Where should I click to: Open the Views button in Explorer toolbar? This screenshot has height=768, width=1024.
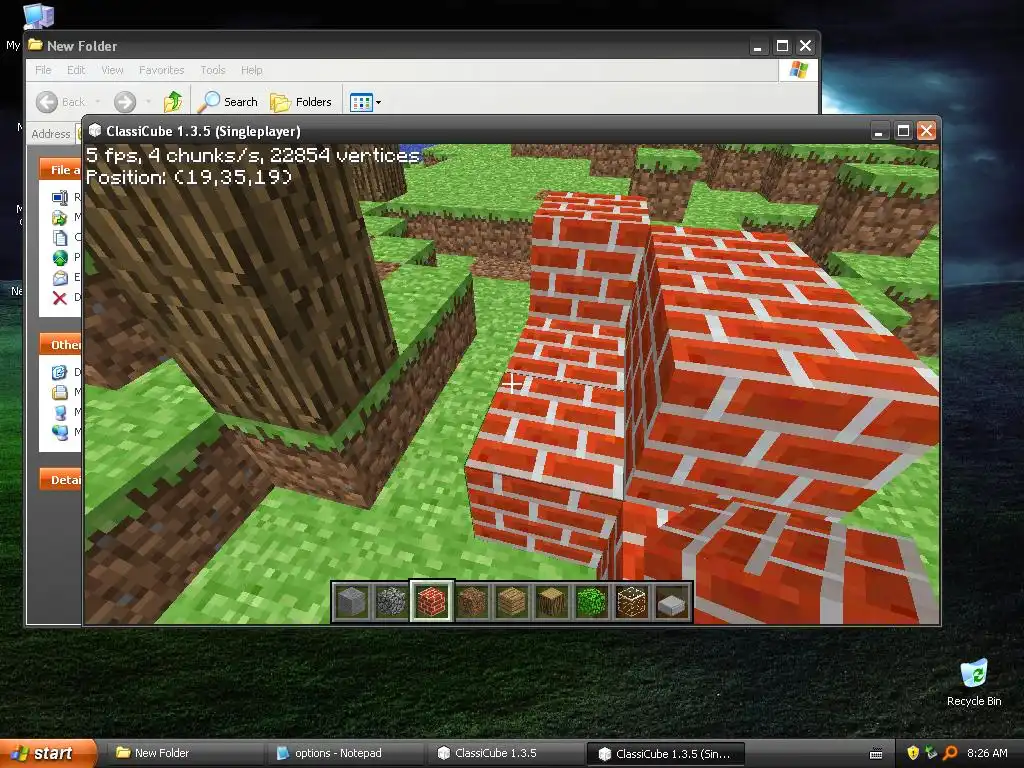361,102
